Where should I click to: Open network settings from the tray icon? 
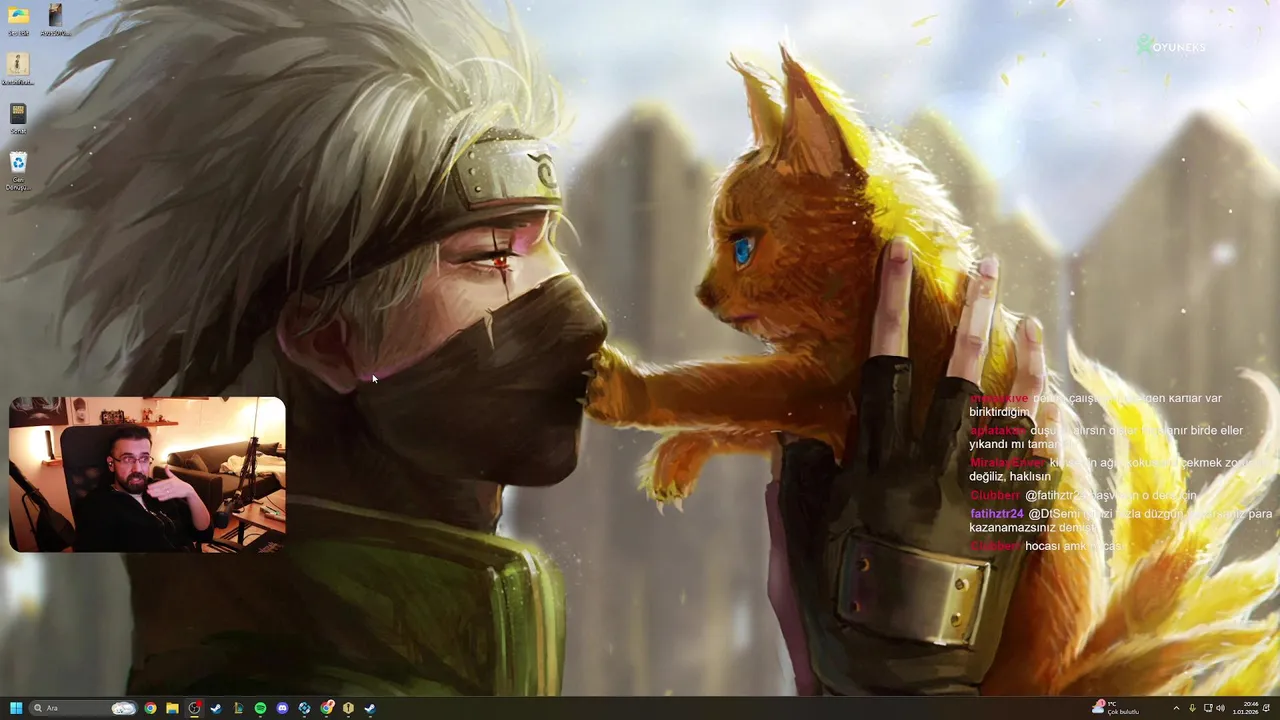[1207, 708]
